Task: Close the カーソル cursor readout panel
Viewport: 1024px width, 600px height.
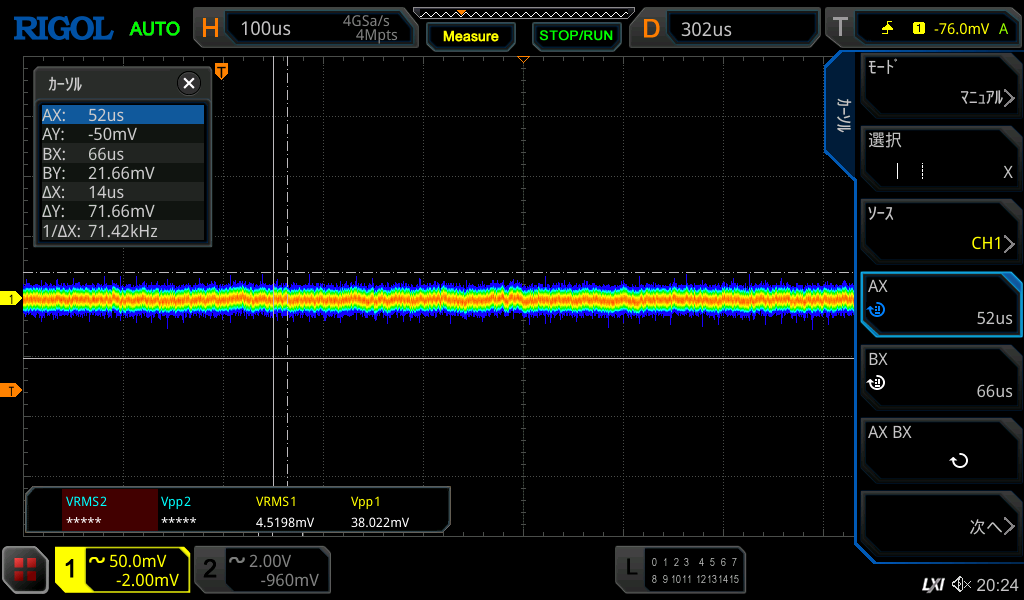Action: (188, 84)
